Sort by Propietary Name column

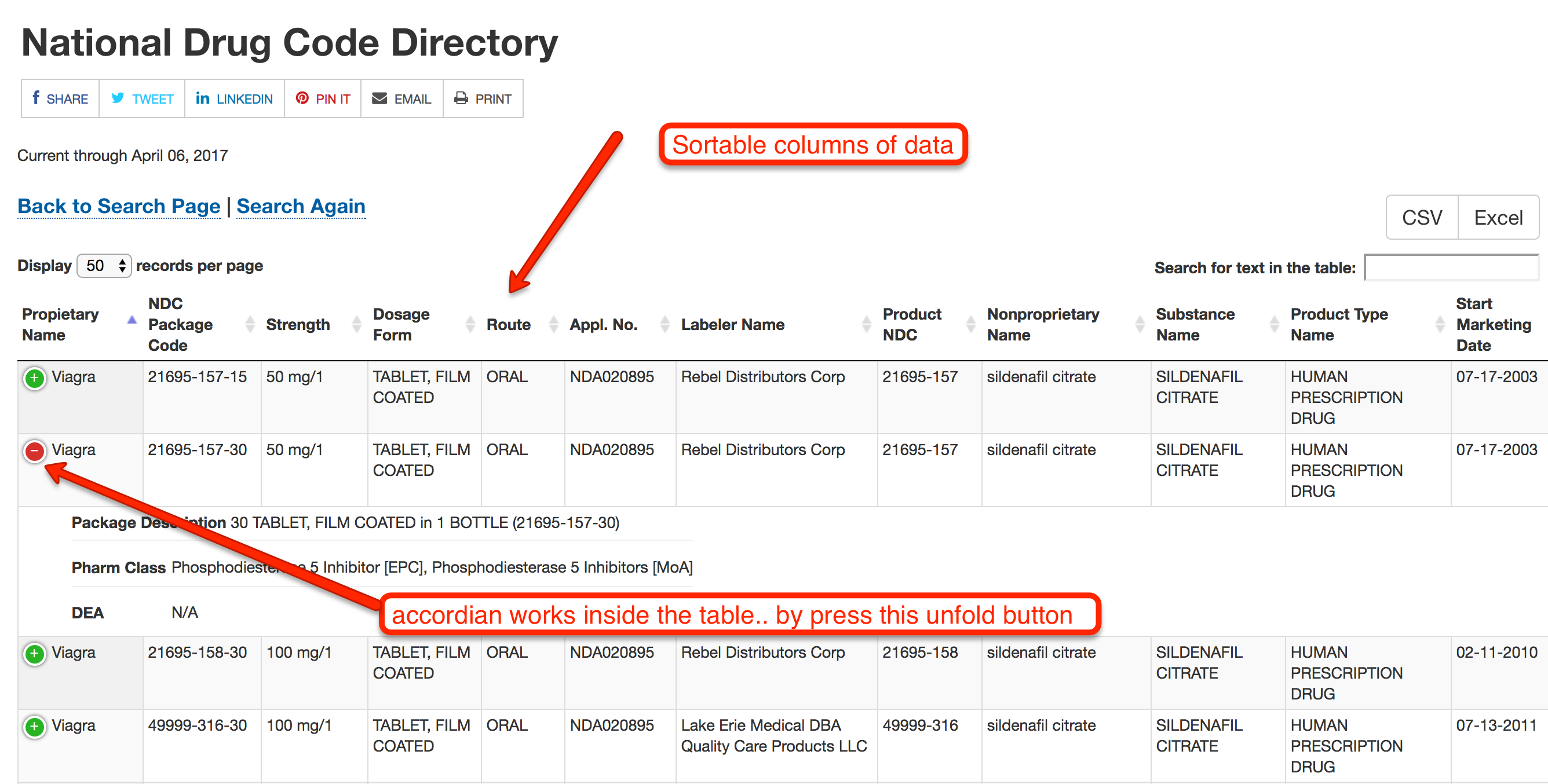pyautogui.click(x=79, y=324)
